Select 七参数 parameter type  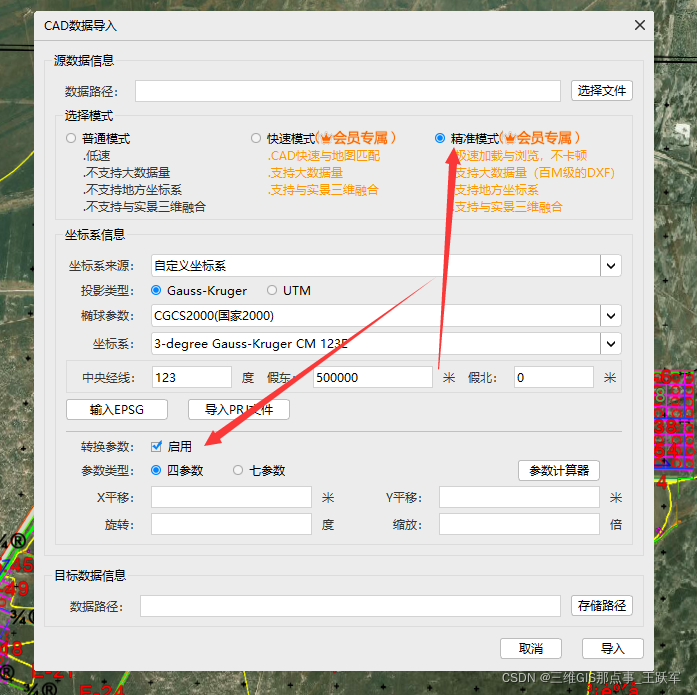pyautogui.click(x=238, y=470)
